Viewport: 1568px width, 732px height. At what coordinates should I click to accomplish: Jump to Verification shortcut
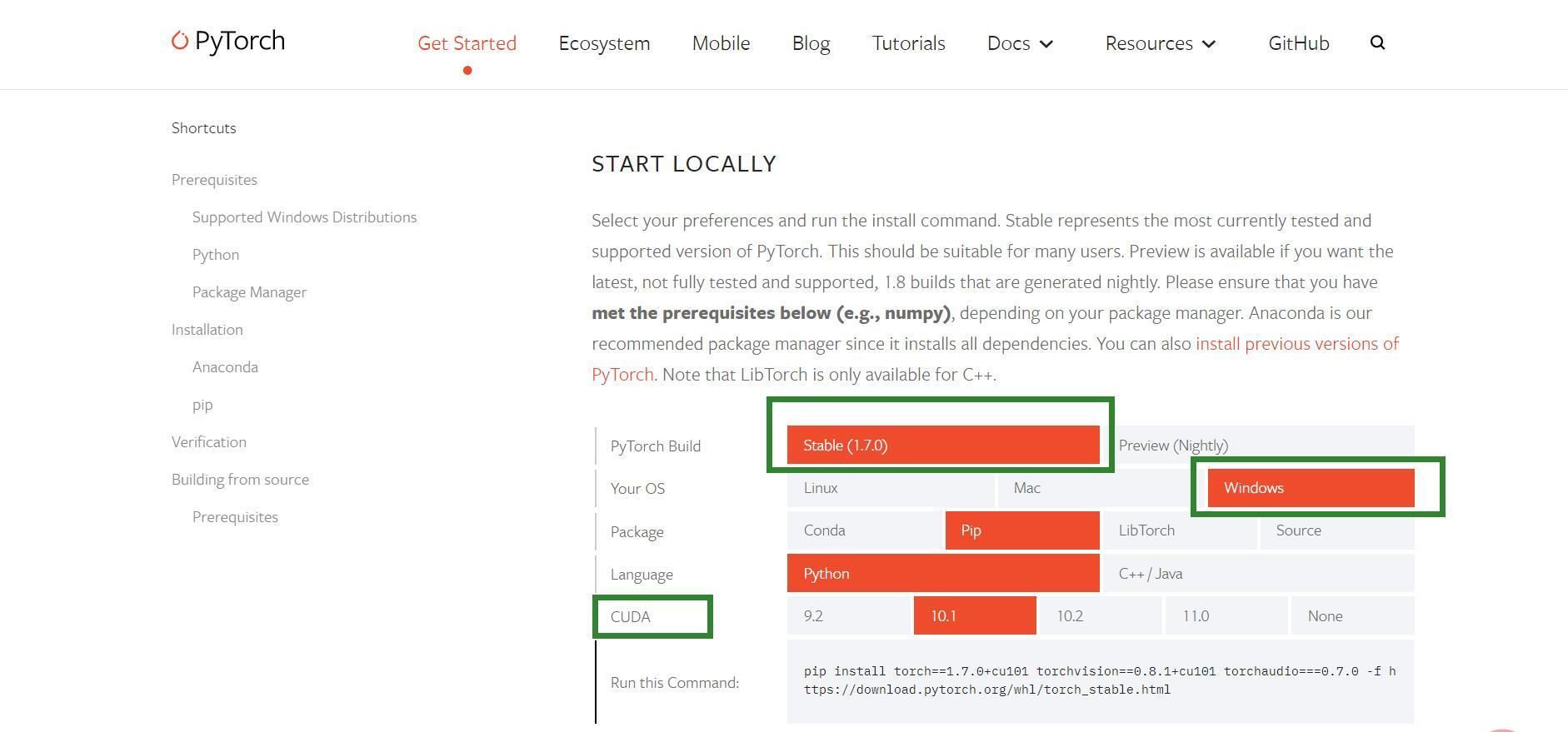coord(209,442)
